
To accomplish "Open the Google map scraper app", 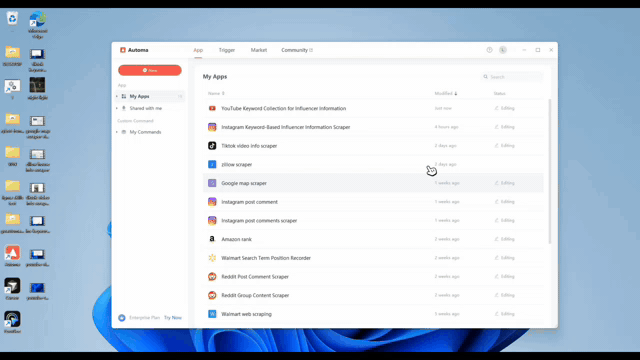I will click(244, 183).
